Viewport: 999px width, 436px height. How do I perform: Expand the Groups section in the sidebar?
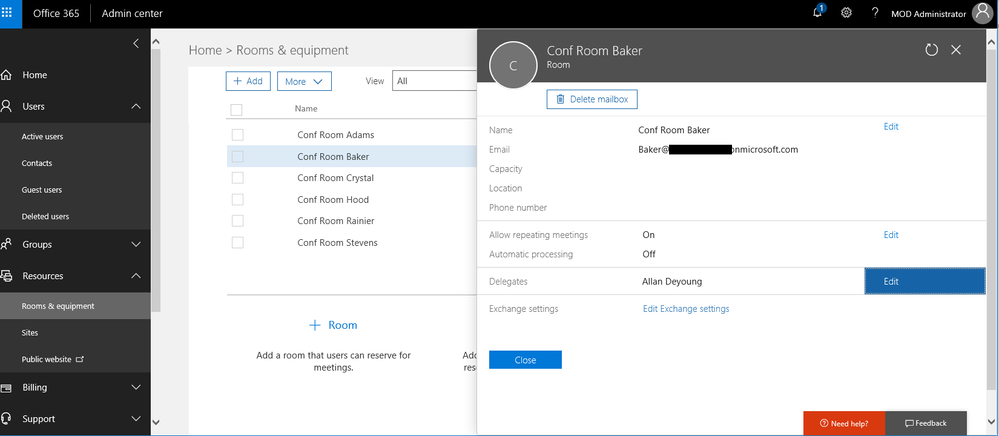click(x=136, y=244)
